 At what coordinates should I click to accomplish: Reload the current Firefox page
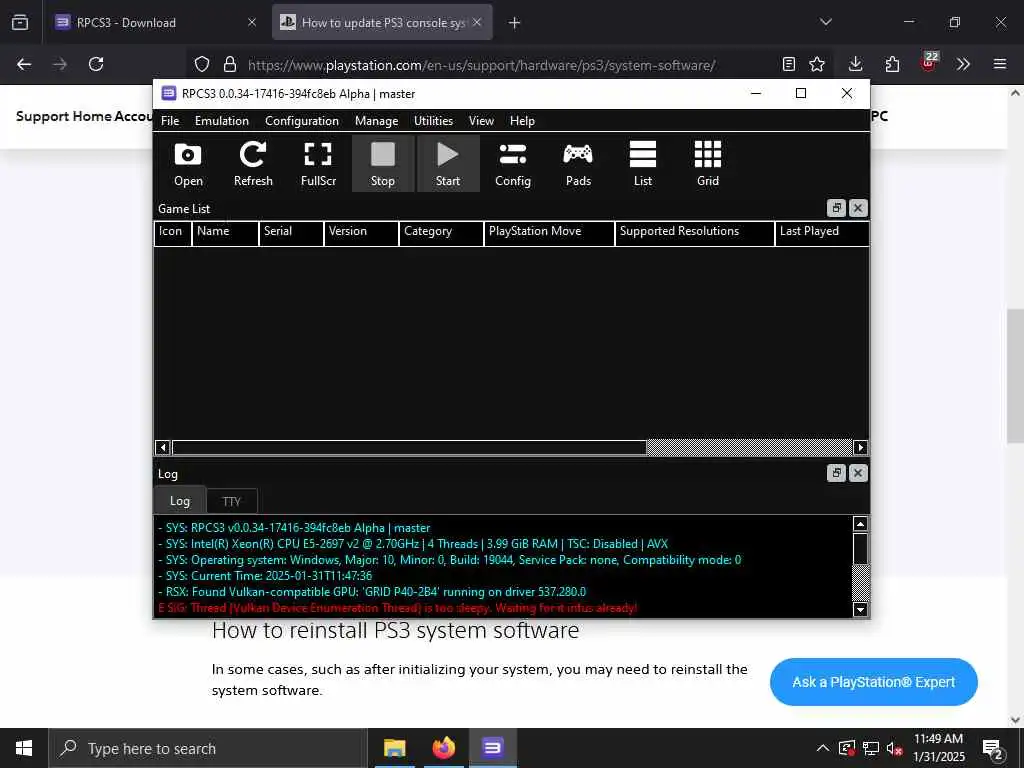(x=96, y=64)
